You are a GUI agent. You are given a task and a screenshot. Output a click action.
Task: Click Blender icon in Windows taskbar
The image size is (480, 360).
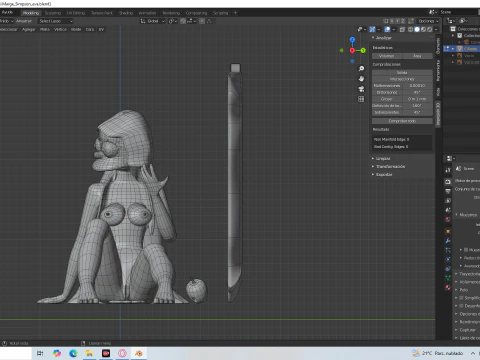[x=139, y=353]
